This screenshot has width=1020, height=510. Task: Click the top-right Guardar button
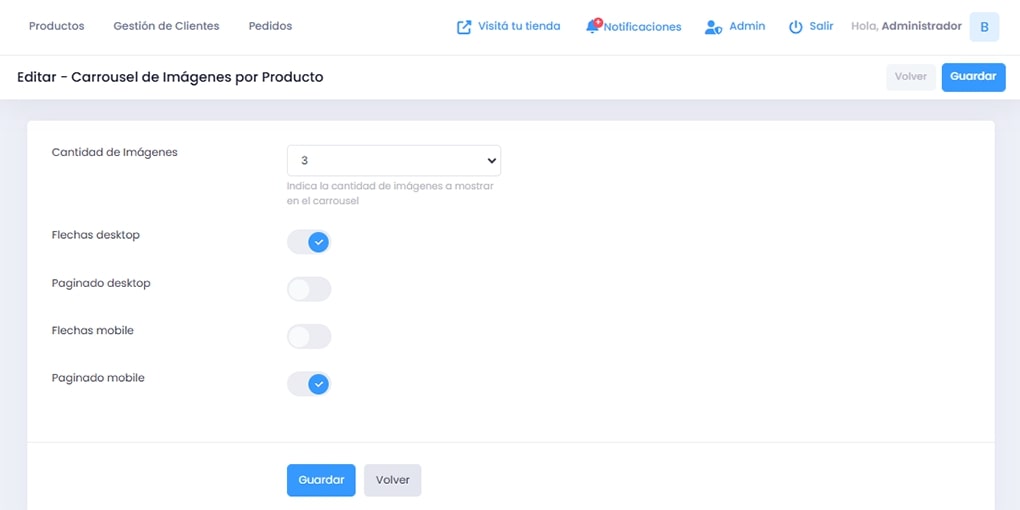(973, 77)
